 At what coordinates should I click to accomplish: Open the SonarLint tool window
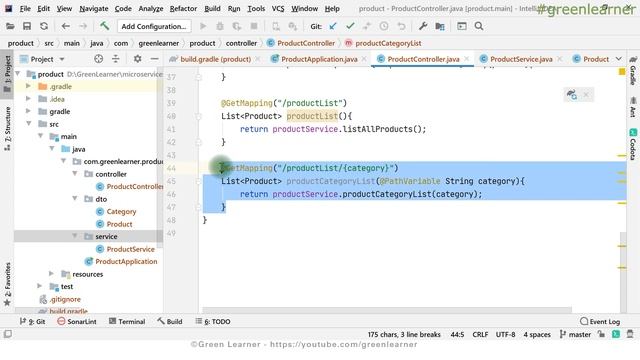pos(77,322)
